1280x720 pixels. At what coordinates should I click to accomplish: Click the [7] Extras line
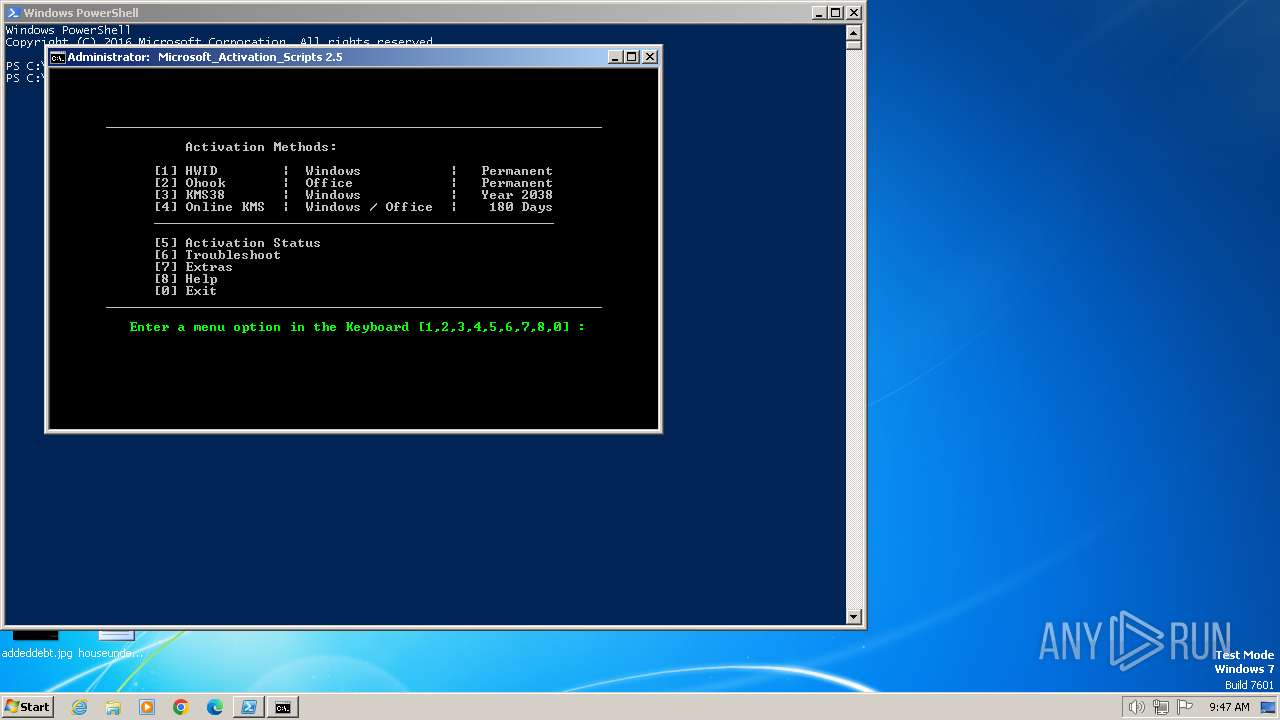(x=194, y=267)
